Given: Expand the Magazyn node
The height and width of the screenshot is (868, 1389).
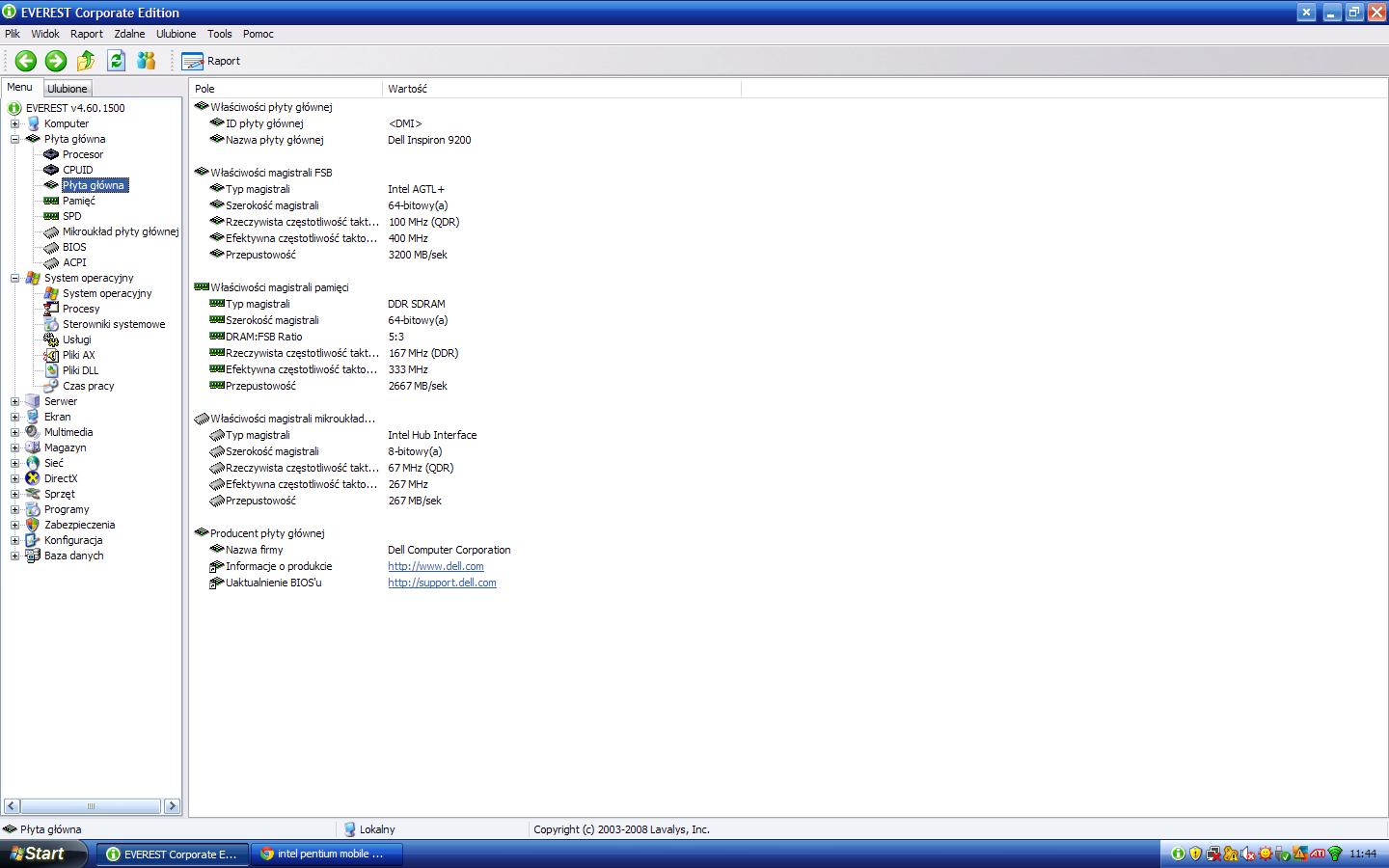Looking at the screenshot, I should [x=14, y=448].
